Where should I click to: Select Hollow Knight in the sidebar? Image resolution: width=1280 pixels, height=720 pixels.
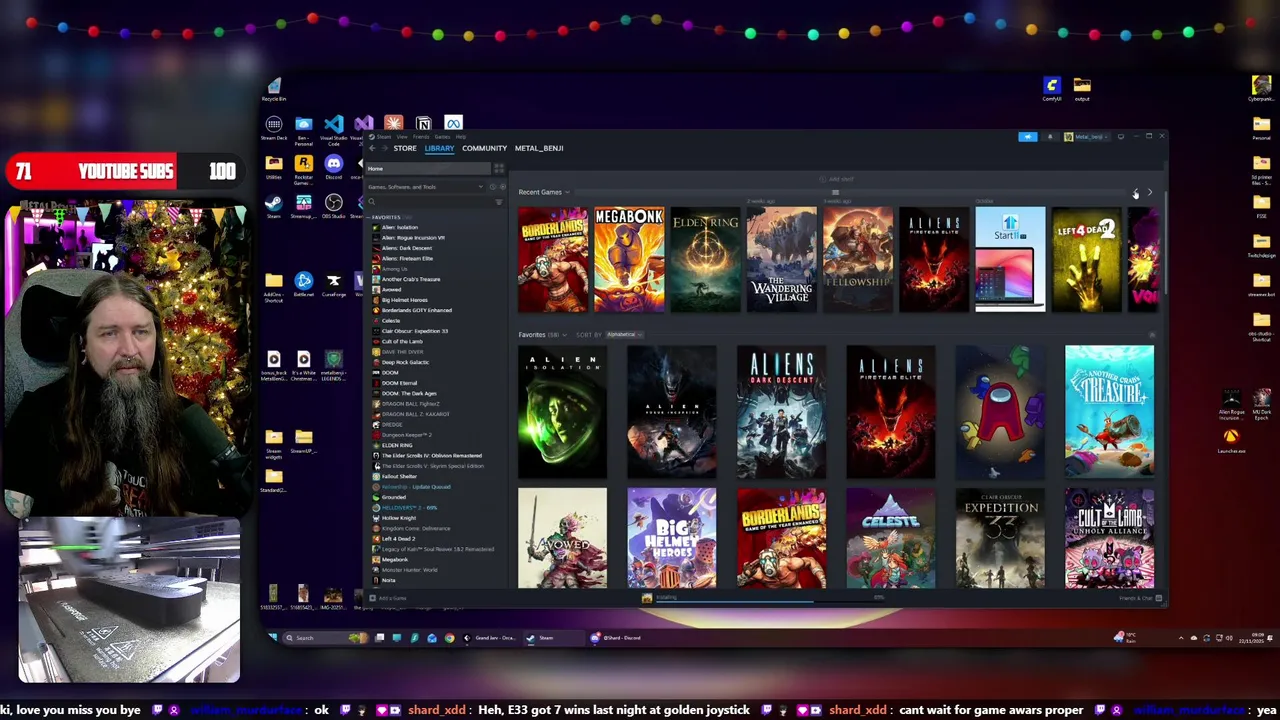(x=398, y=518)
